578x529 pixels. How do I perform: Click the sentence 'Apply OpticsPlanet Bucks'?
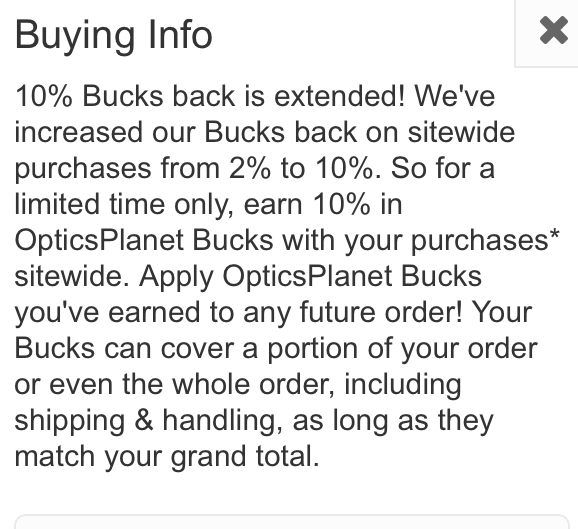click(x=310, y=276)
